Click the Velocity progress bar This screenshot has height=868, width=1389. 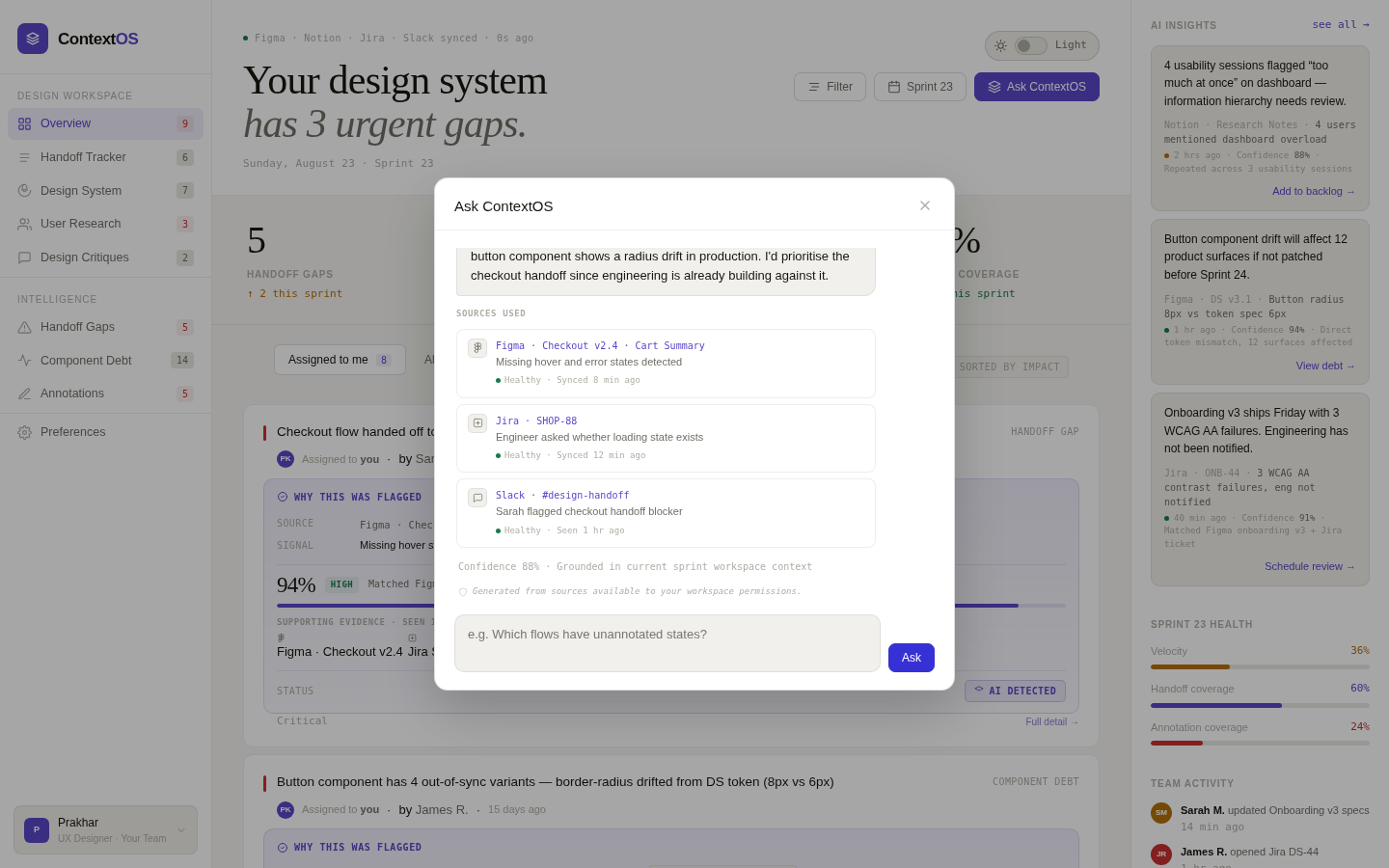coord(1260,666)
